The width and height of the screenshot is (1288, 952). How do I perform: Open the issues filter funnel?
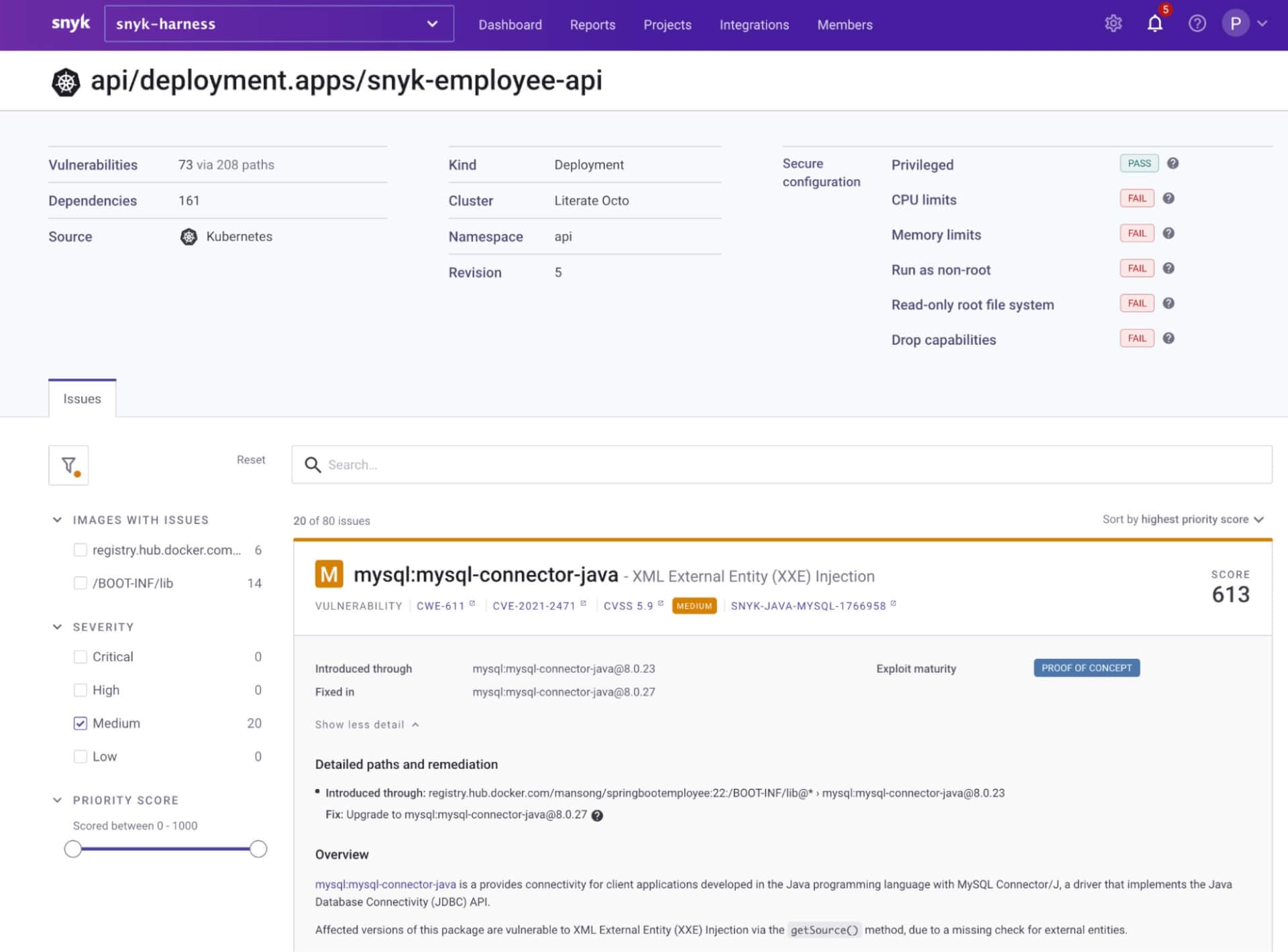point(68,465)
